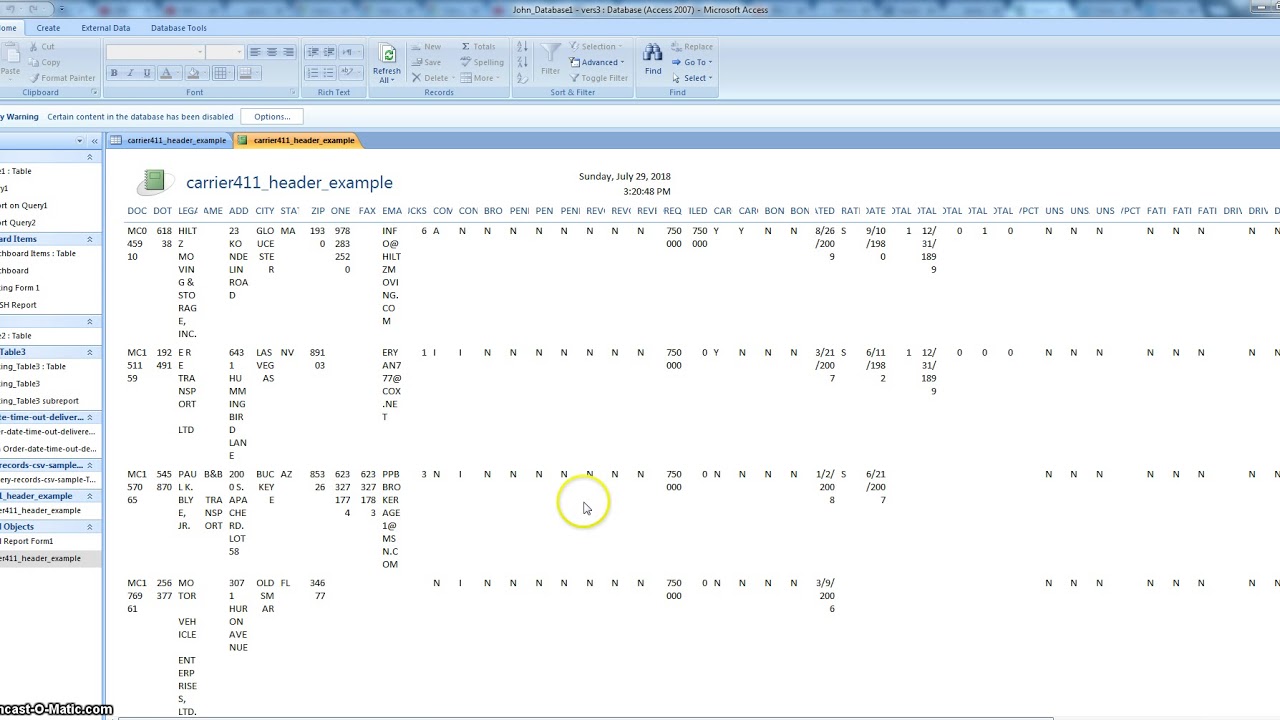
Task: Click the report logo notebook icon
Action: 153,180
